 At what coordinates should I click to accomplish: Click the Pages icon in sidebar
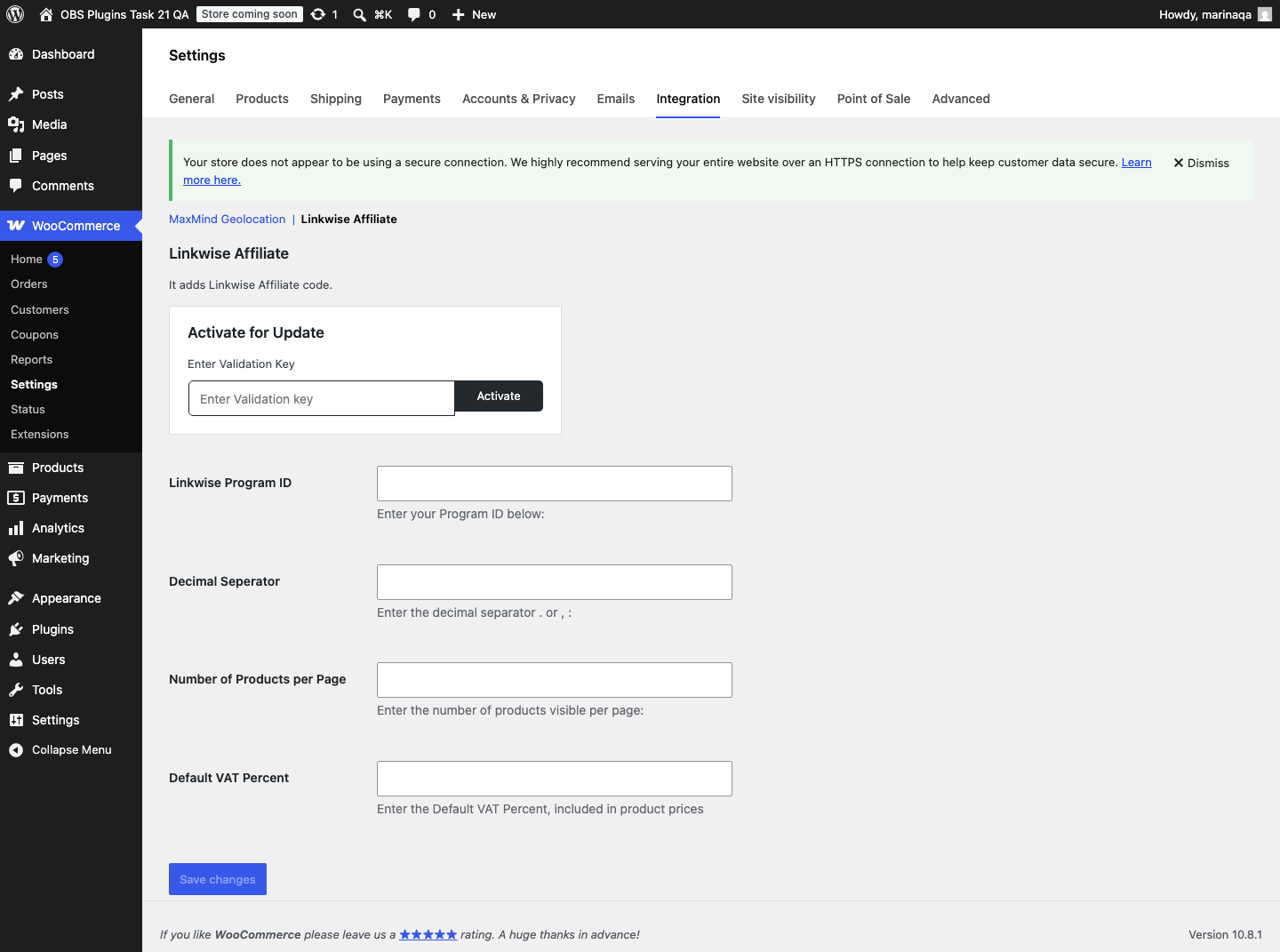[x=16, y=156]
